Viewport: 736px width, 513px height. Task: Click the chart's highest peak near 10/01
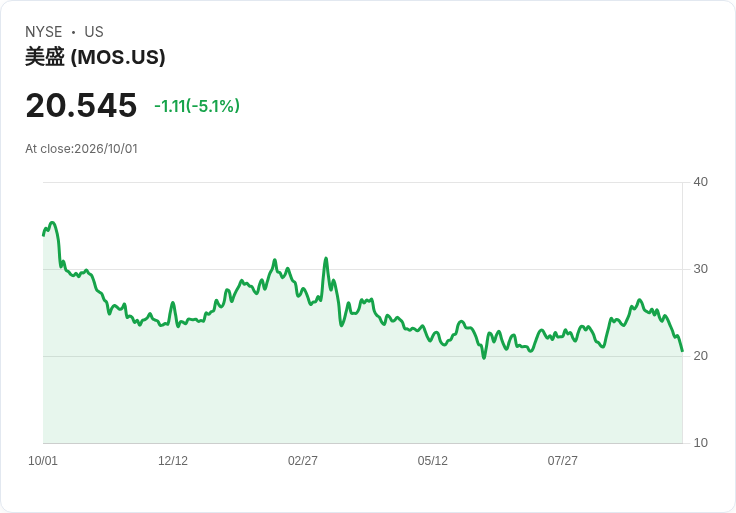pyautogui.click(x=52, y=223)
